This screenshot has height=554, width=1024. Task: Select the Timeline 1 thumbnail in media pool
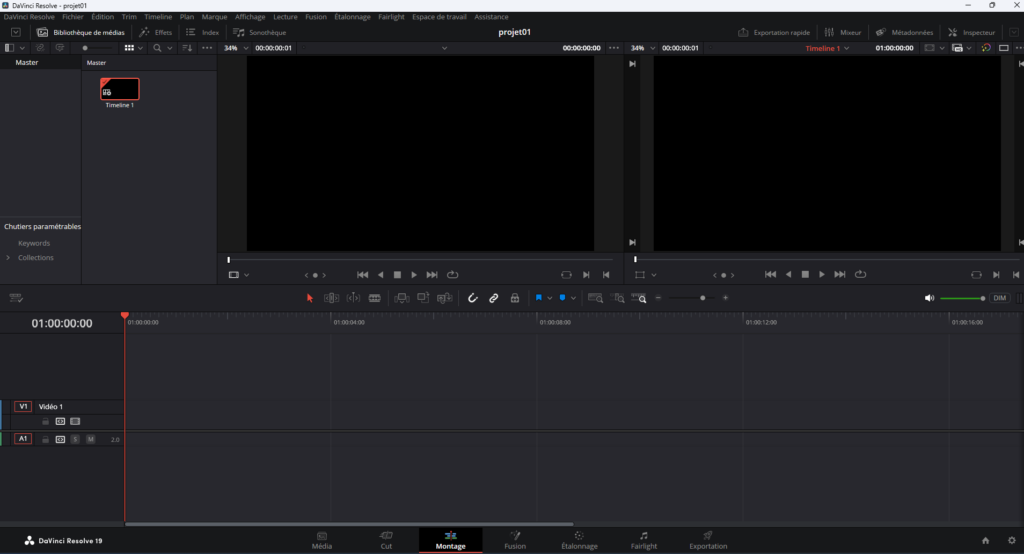point(120,90)
